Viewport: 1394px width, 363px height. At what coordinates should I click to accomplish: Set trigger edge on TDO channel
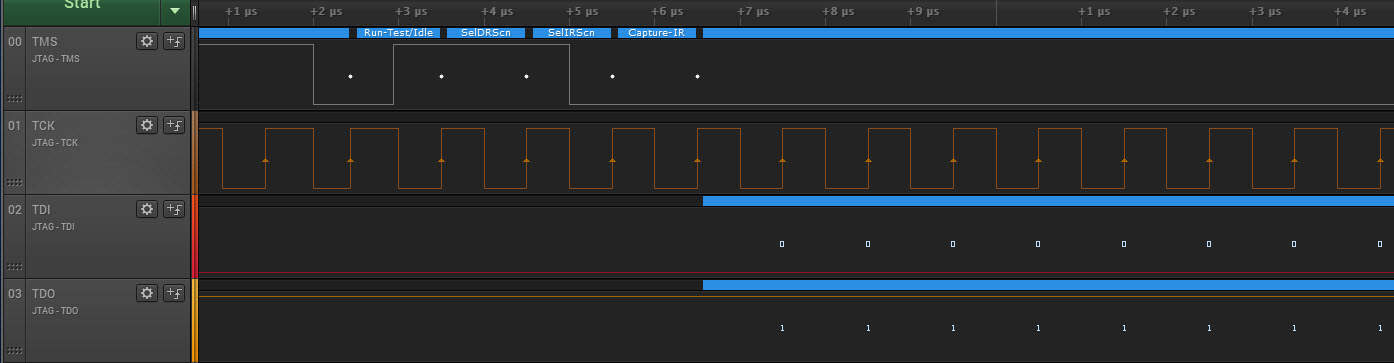174,293
